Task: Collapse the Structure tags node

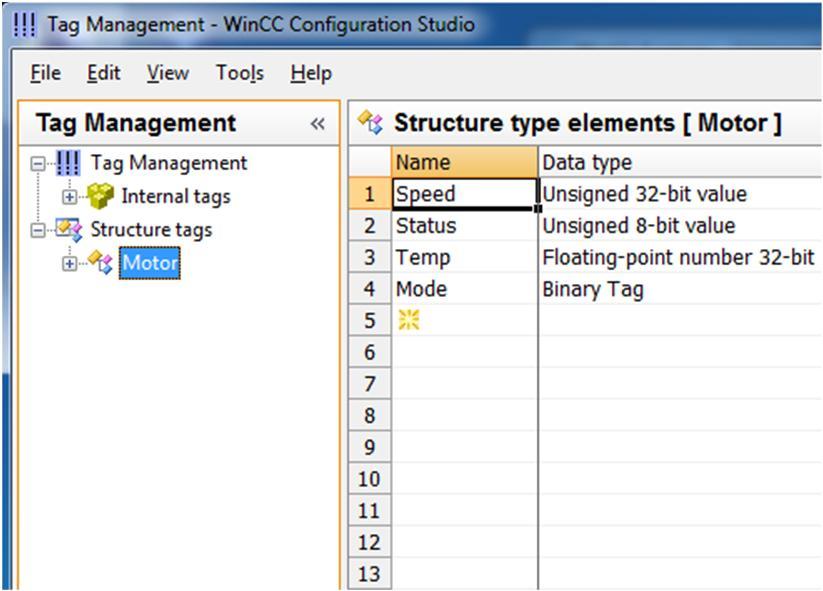Action: point(38,230)
